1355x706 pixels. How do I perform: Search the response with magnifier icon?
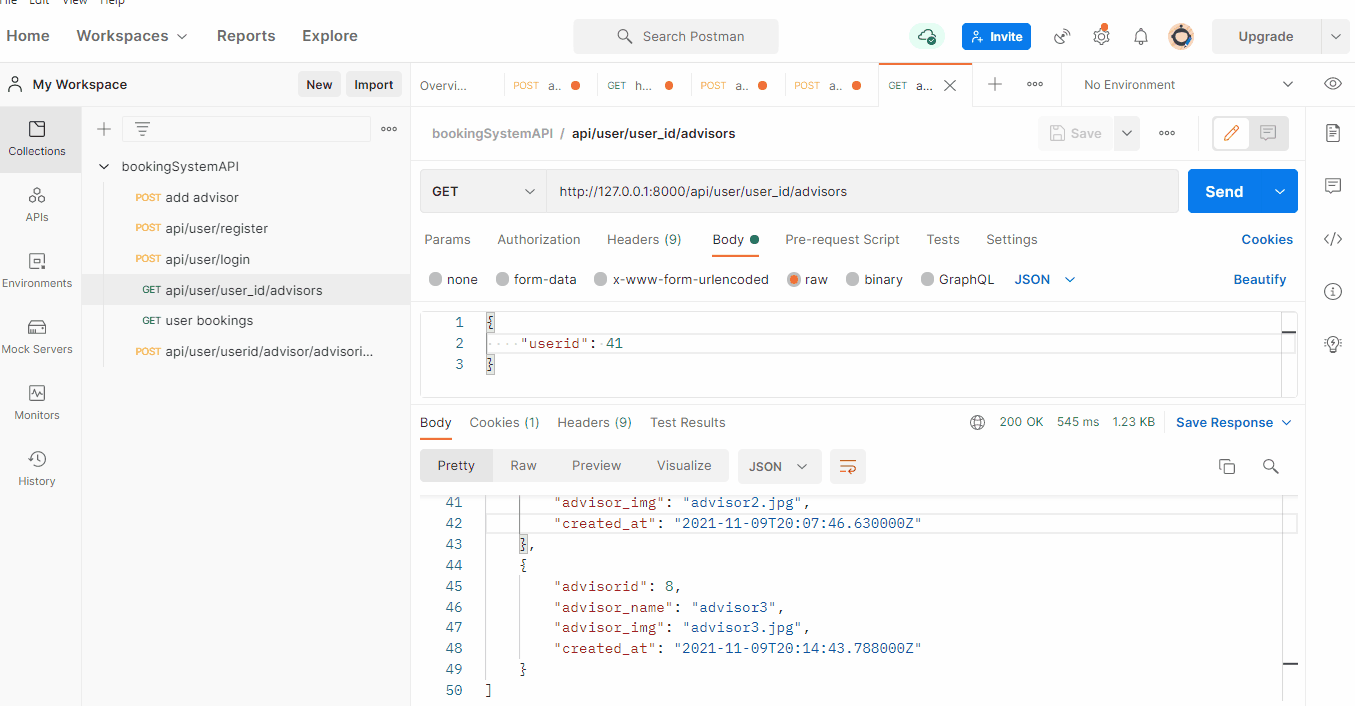pos(1271,467)
